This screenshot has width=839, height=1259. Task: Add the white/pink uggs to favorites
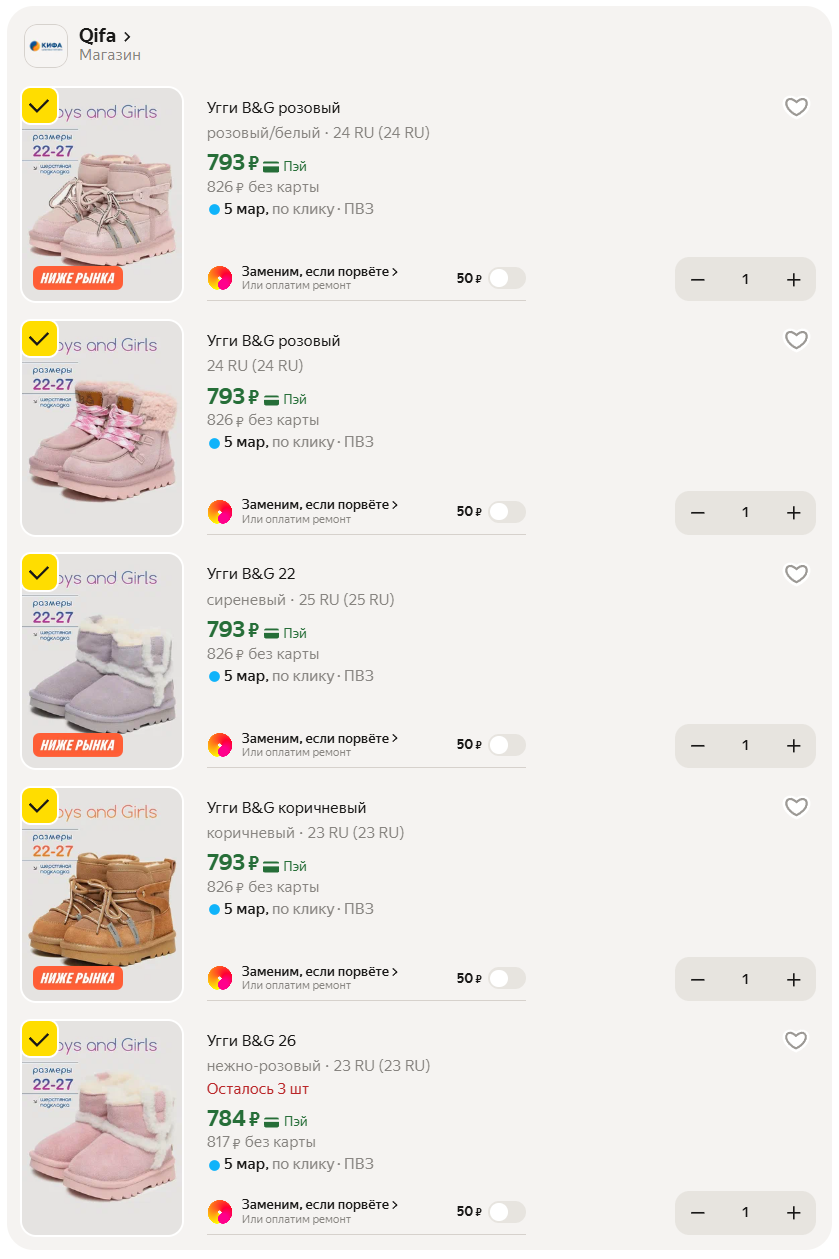796,108
